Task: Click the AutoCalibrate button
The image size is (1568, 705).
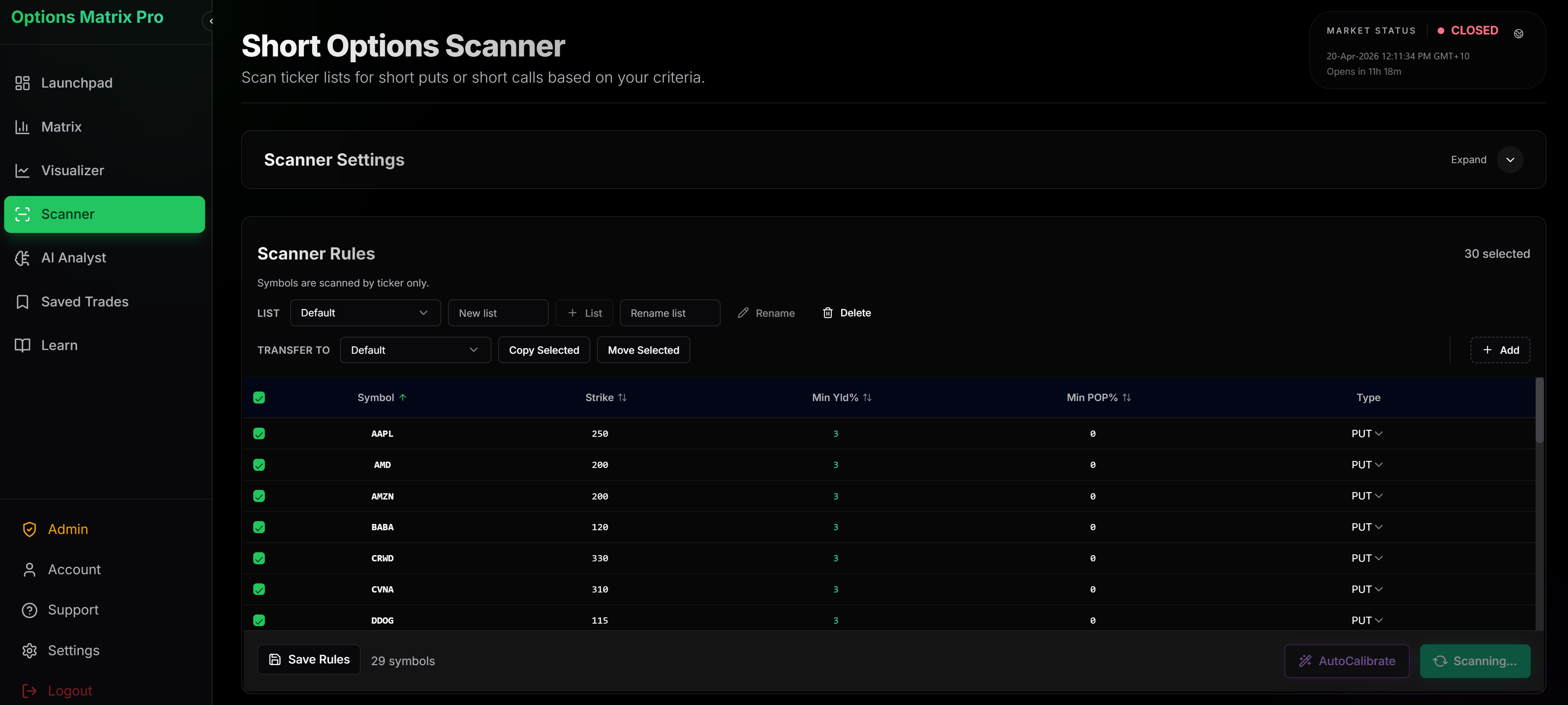Action: coord(1346,661)
